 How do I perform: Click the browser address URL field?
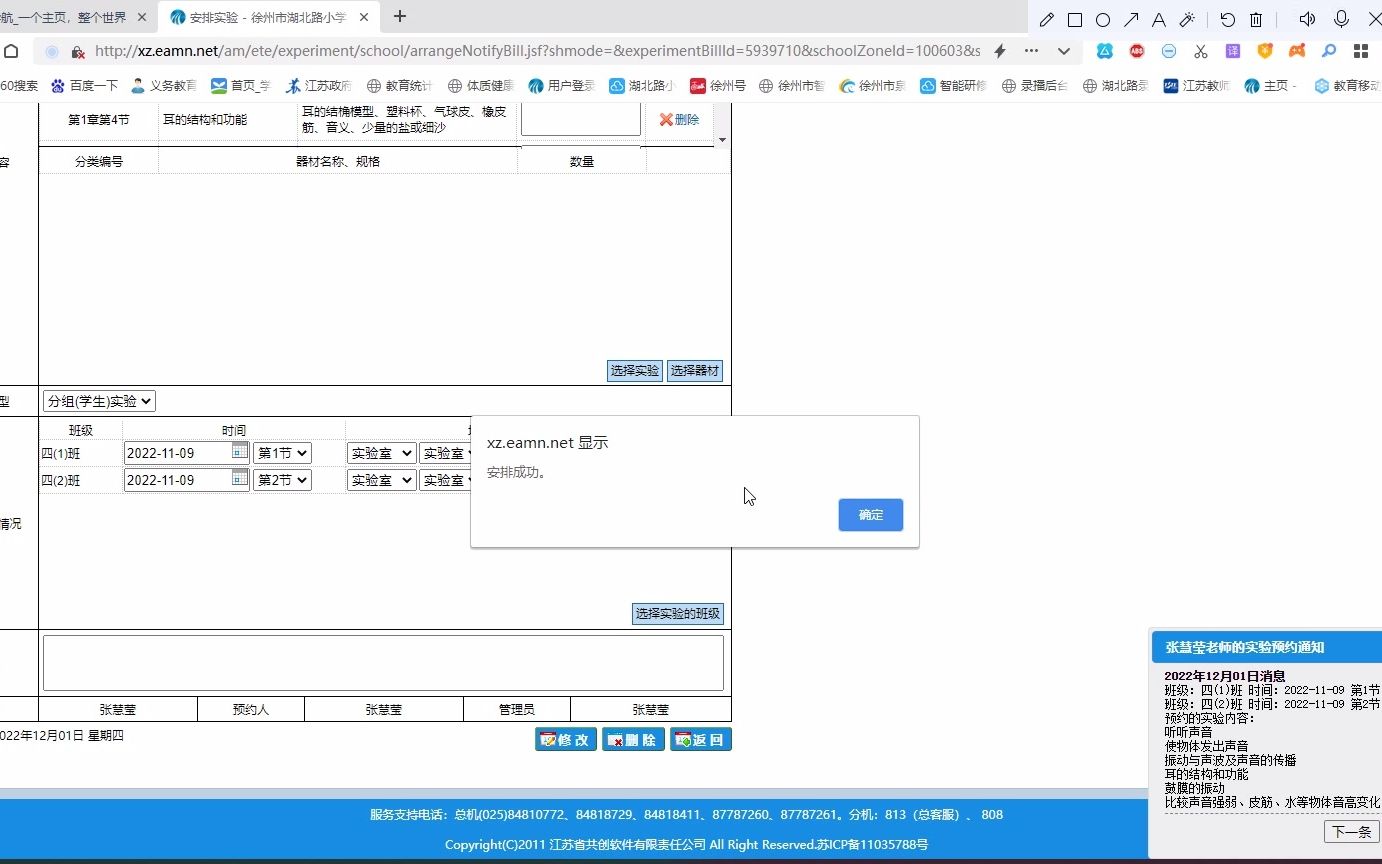(x=537, y=51)
